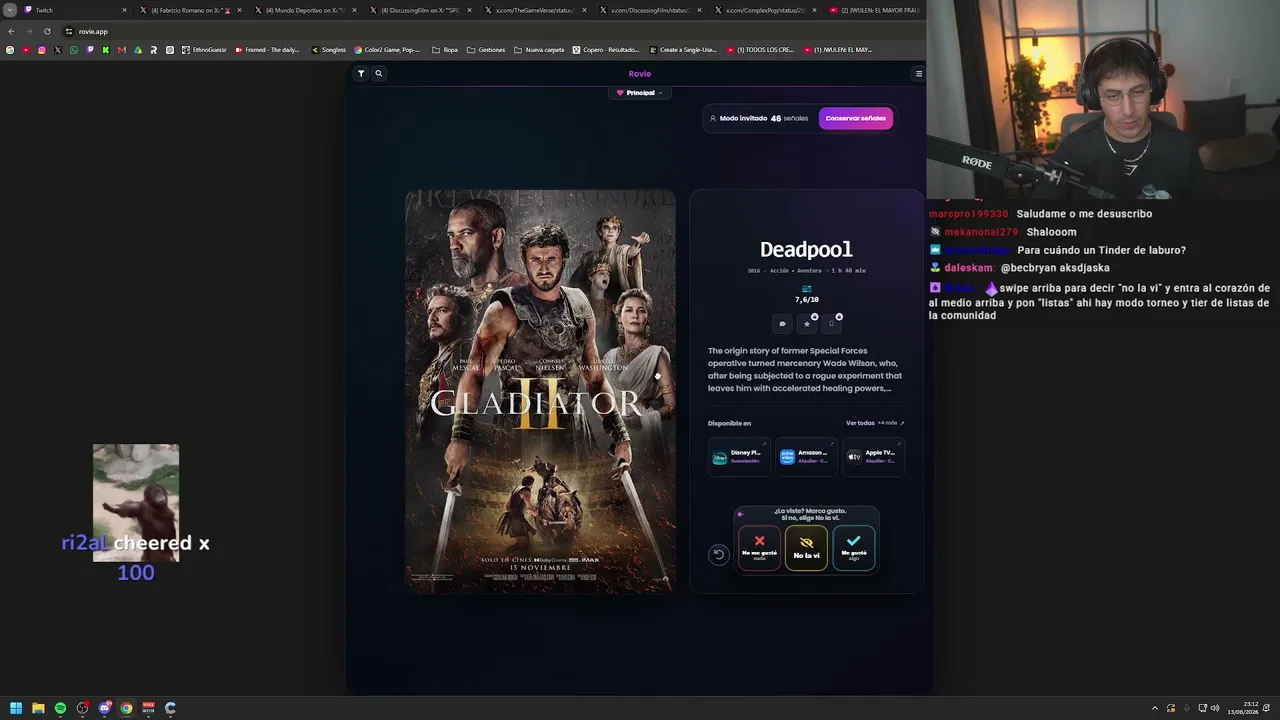Image resolution: width=1280 pixels, height=720 pixels.
Task: Open the Apple TV provider card
Action: (873, 457)
